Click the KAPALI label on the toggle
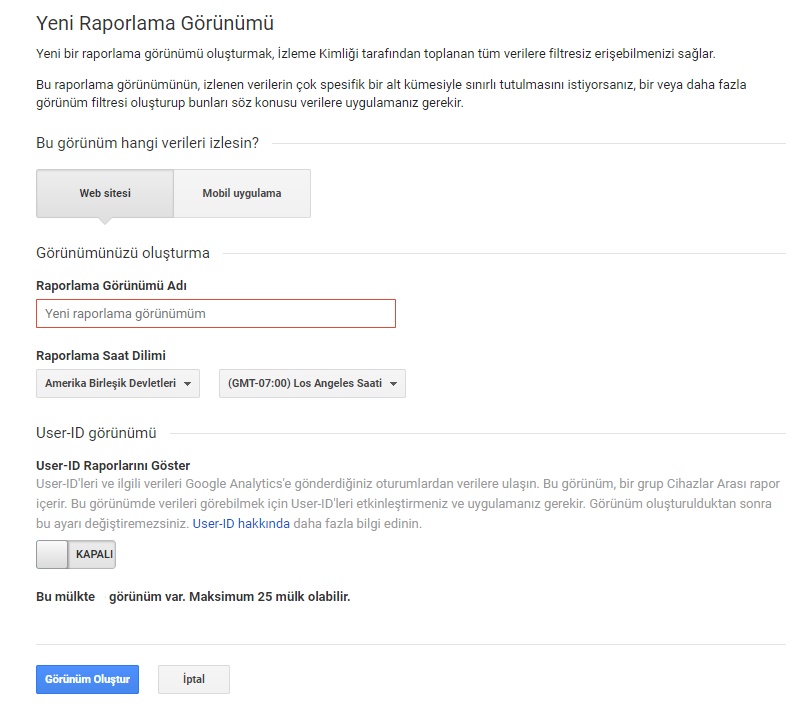This screenshot has width=798, height=708. [x=94, y=554]
